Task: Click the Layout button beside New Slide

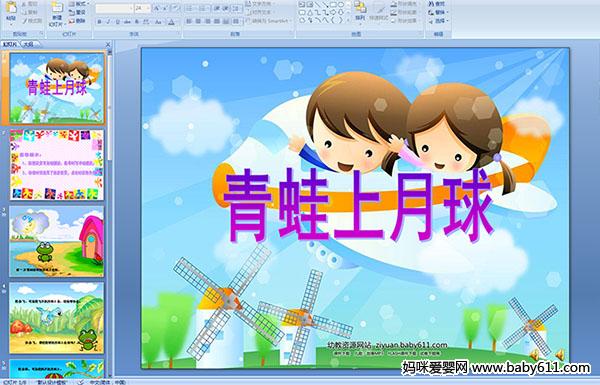Action: pos(78,4)
